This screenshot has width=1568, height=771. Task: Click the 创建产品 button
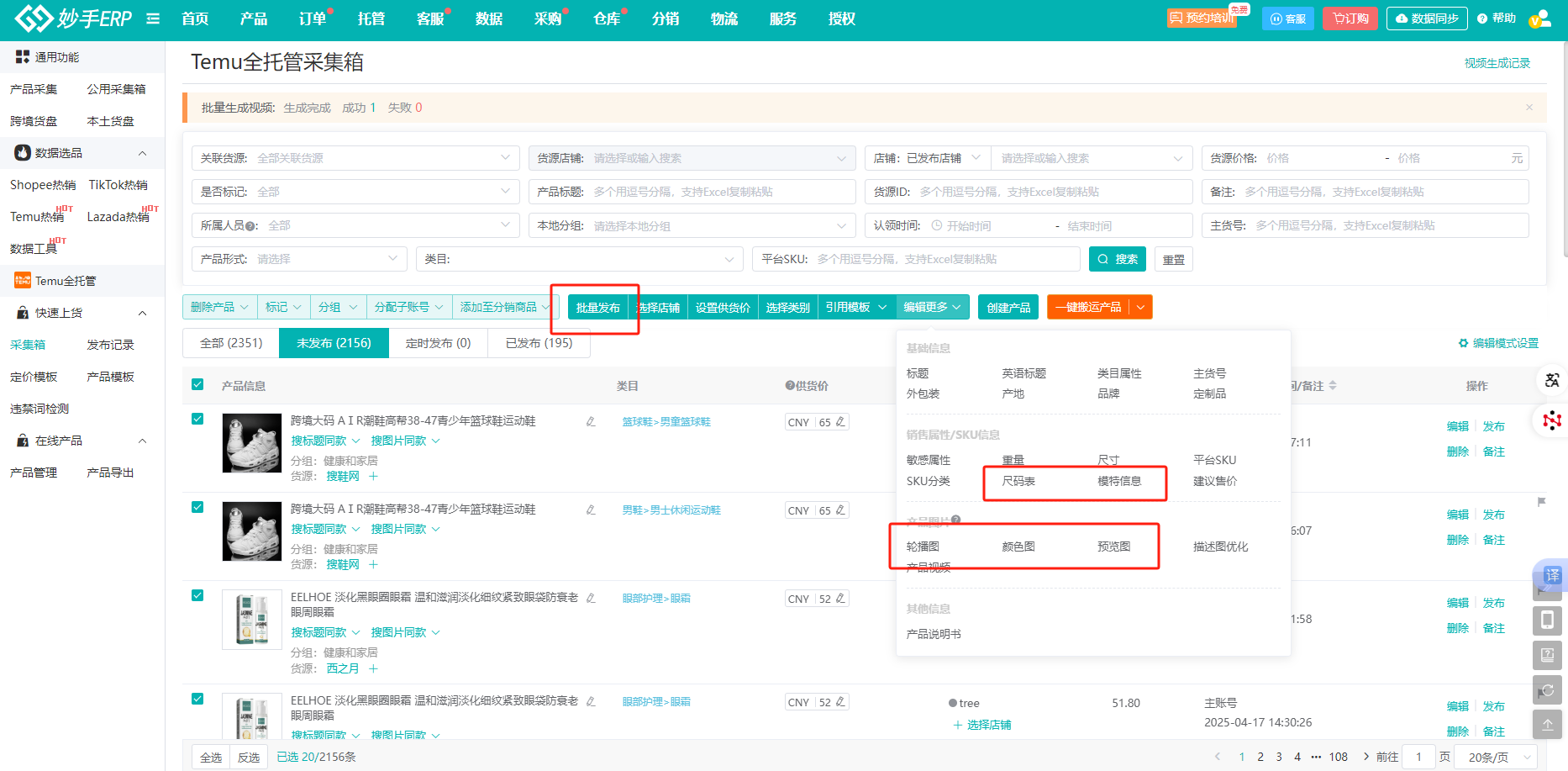[x=1008, y=307]
